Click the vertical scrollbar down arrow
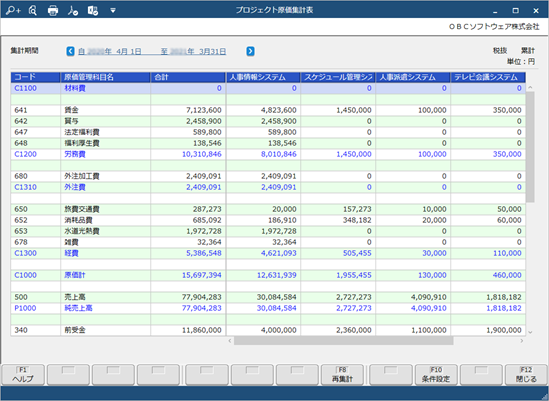 (530, 332)
